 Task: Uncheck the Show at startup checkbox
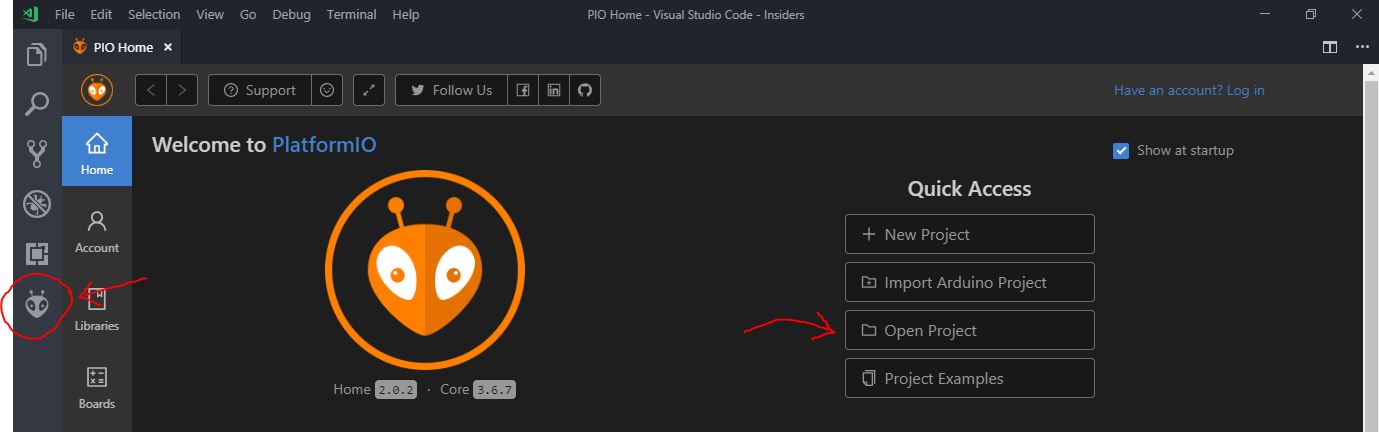click(1121, 151)
